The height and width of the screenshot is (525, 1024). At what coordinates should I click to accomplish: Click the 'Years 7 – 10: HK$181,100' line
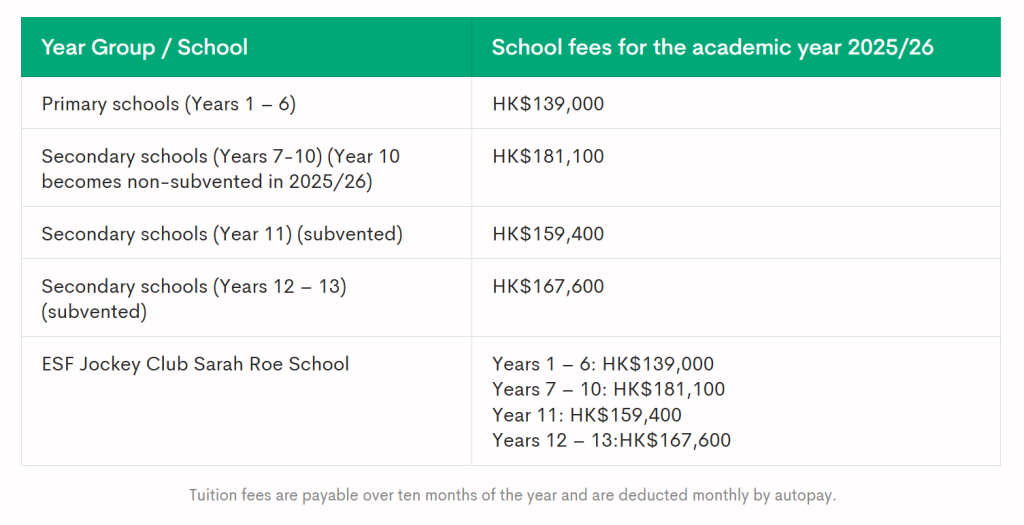[608, 389]
